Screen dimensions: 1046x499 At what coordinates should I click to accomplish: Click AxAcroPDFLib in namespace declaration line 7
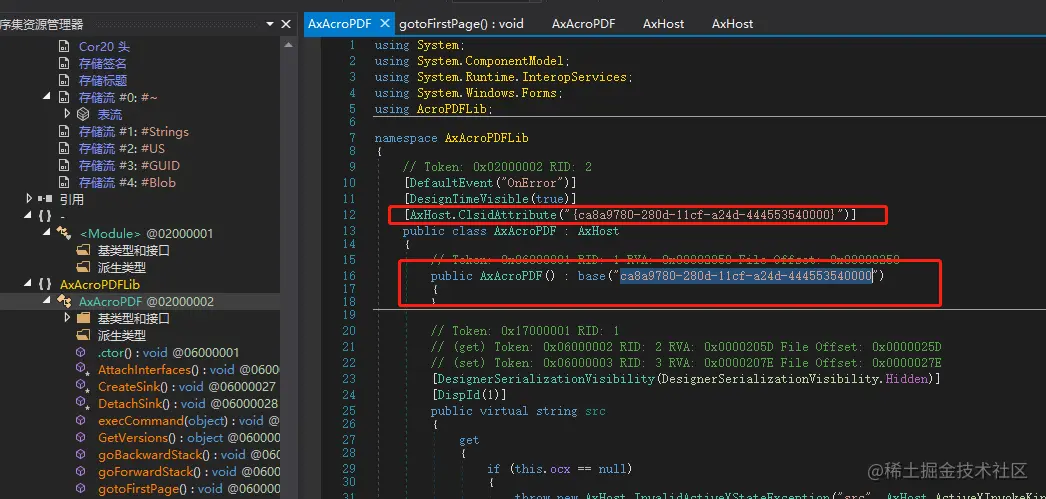(486, 138)
